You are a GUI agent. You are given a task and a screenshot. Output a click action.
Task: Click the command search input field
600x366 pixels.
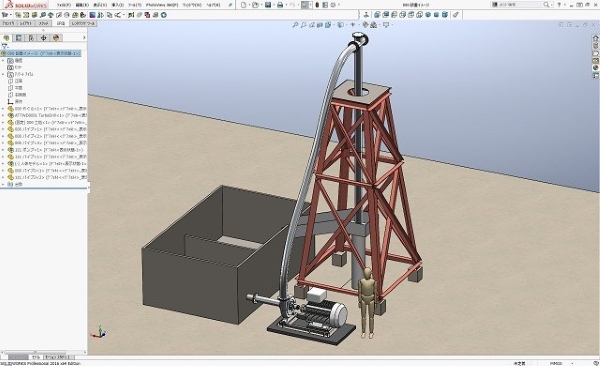[x=520, y=5]
